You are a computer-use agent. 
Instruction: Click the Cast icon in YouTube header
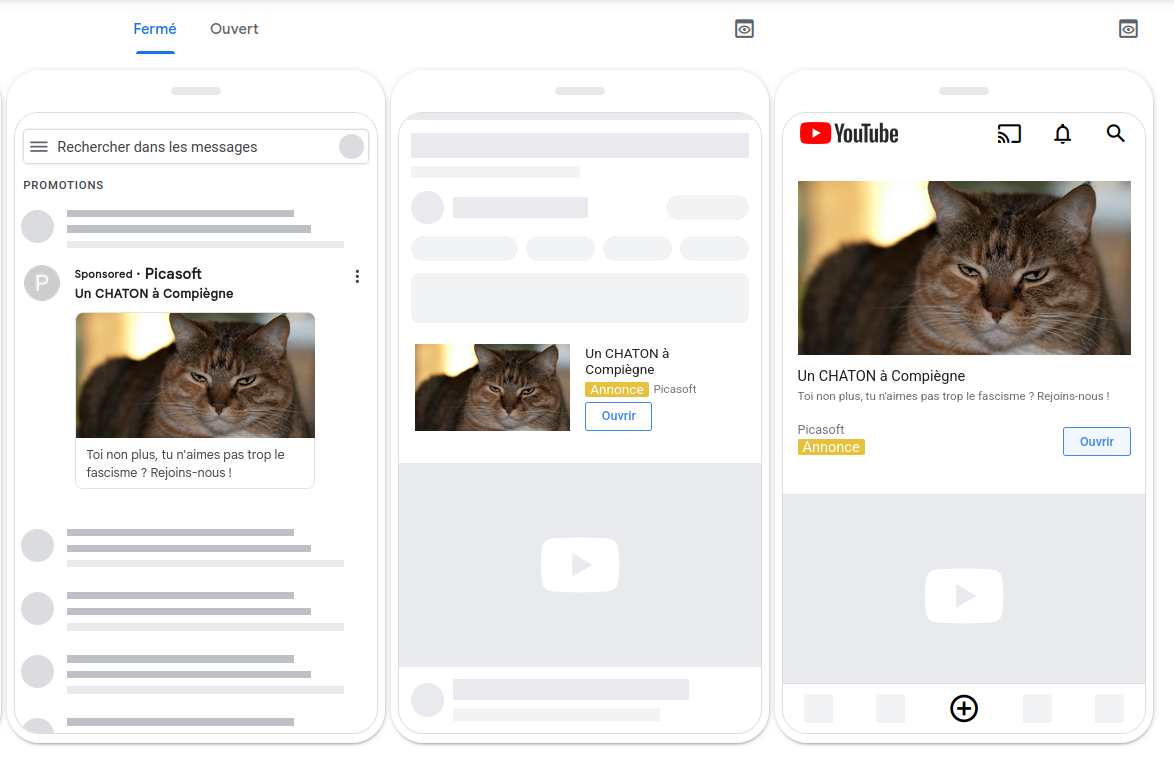coord(1009,134)
